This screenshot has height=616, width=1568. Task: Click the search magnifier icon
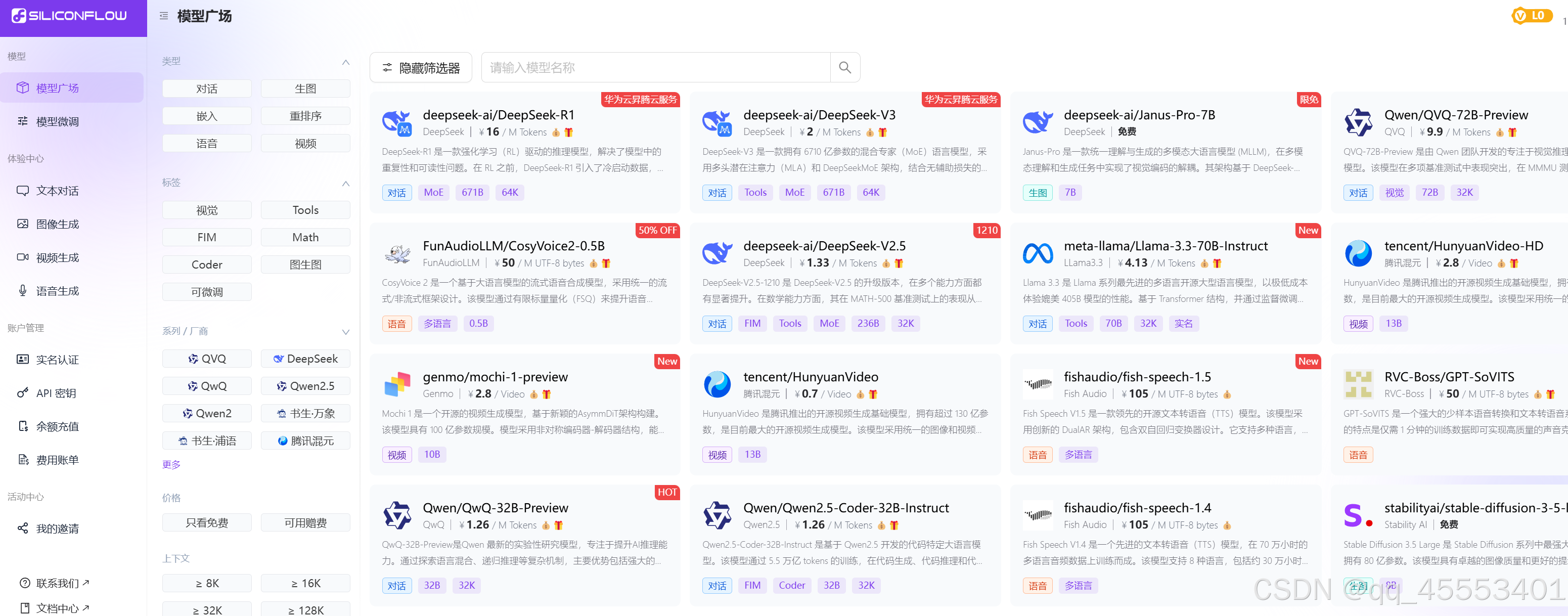(x=844, y=68)
